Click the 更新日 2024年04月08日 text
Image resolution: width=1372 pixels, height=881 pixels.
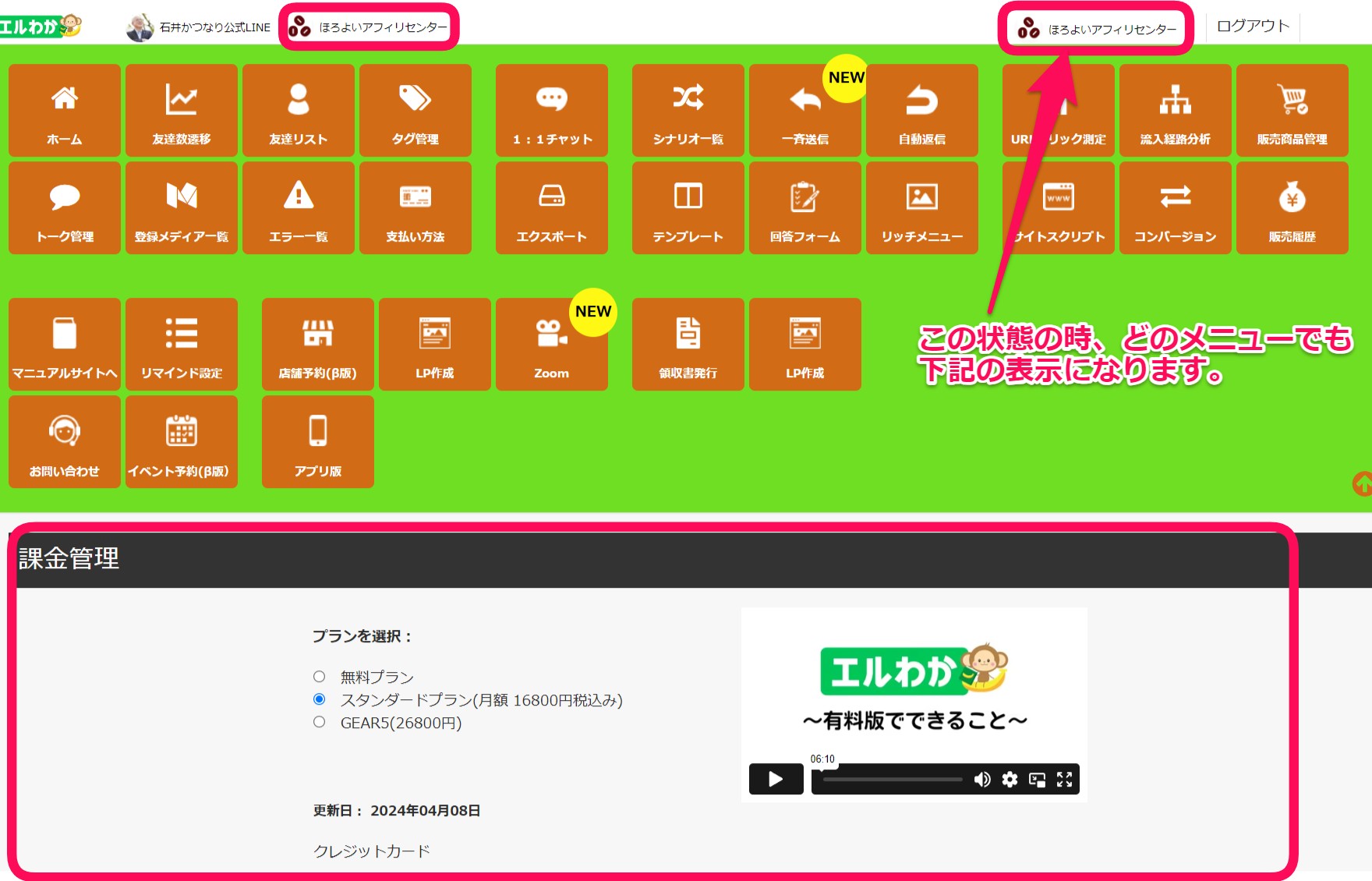click(397, 811)
